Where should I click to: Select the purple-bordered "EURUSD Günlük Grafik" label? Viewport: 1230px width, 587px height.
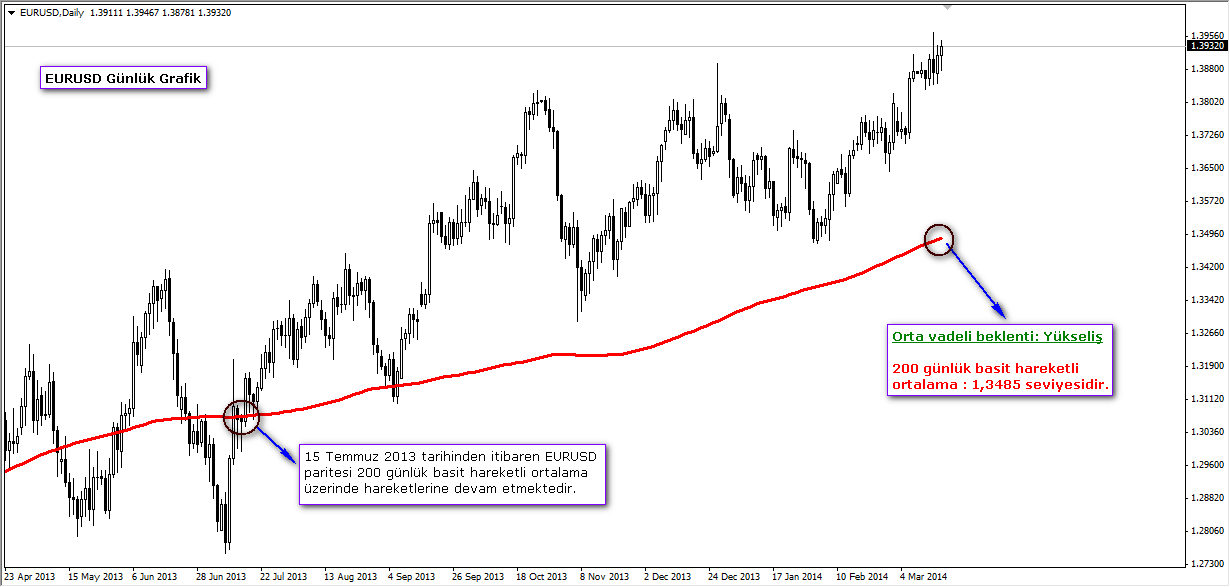point(122,78)
